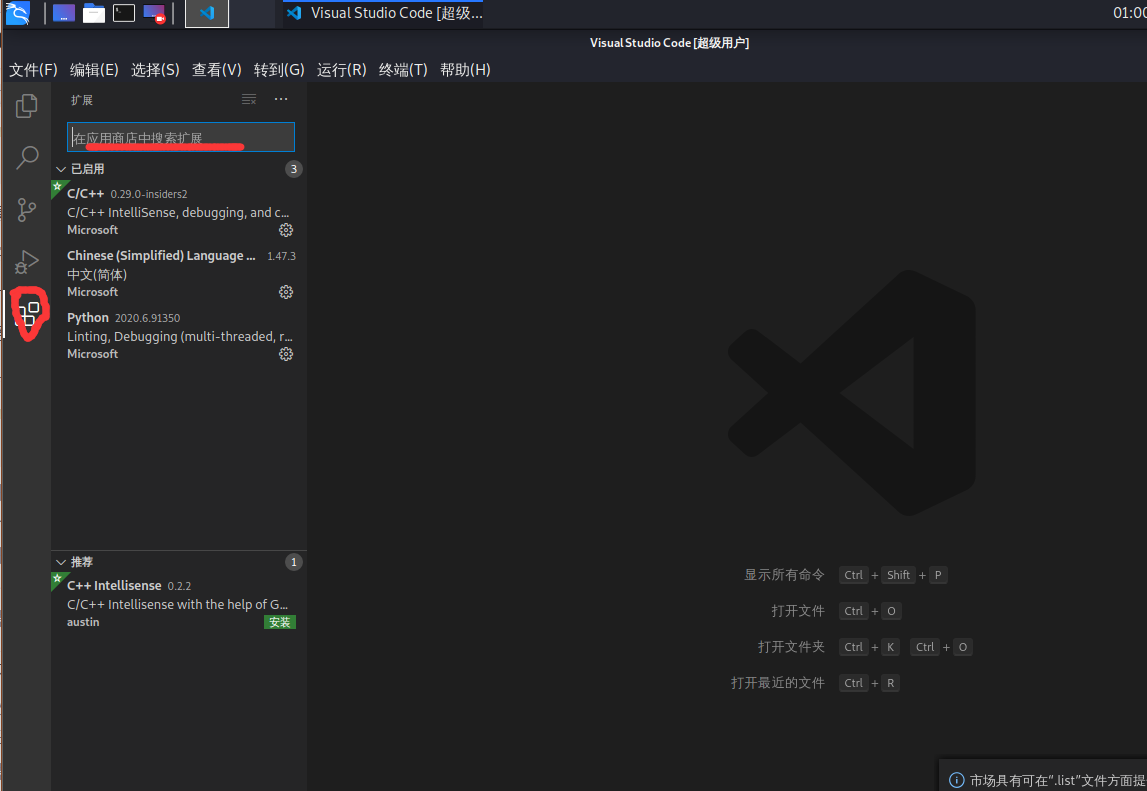Click the Python version 2020.6.91350 text
The width and height of the screenshot is (1147, 791).
[x=147, y=318]
